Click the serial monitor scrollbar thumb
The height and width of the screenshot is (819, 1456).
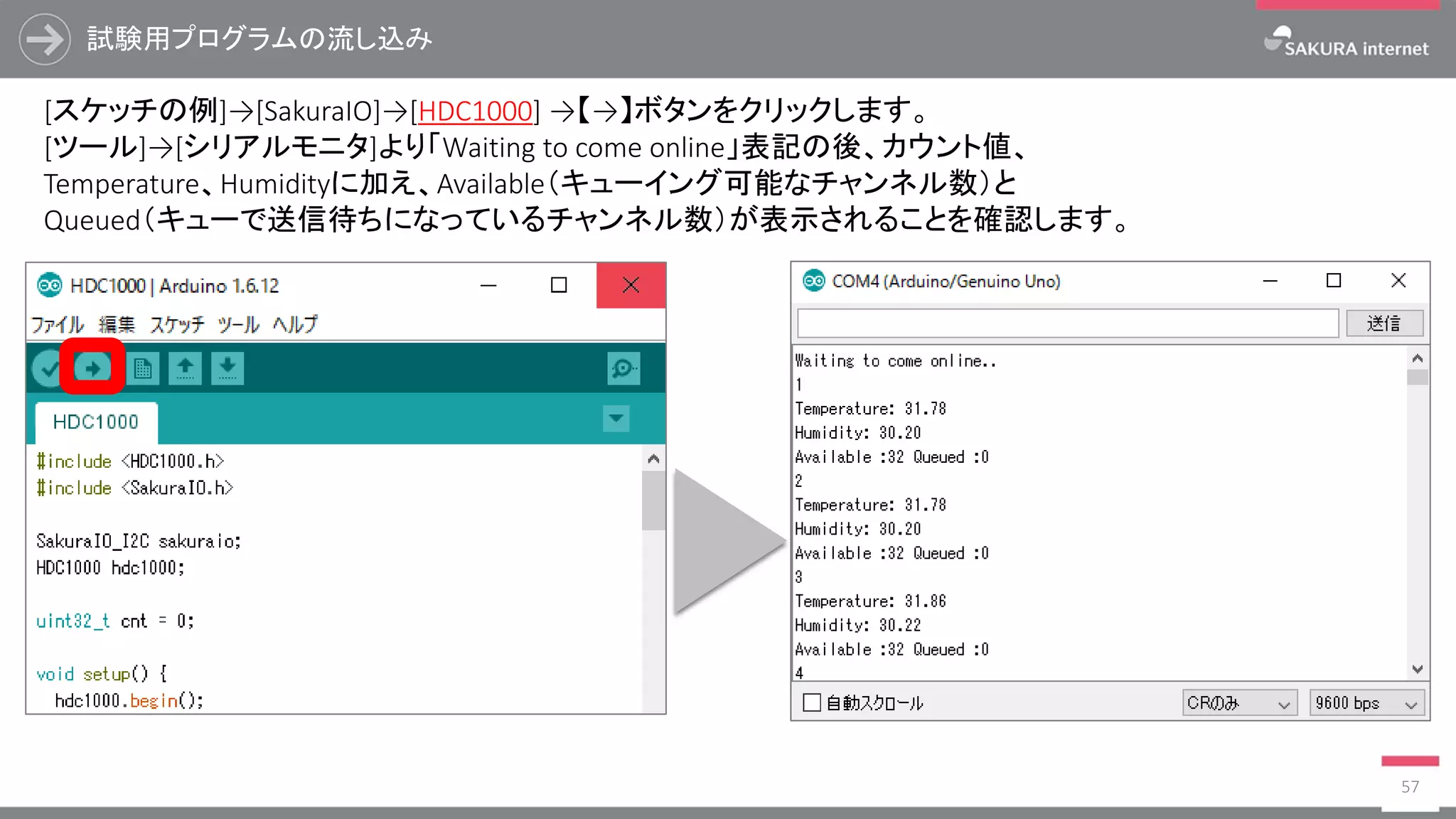pyautogui.click(x=1417, y=377)
